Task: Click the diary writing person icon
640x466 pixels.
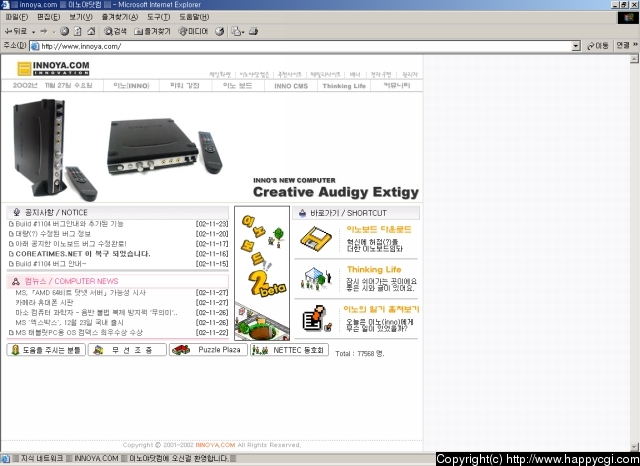Action: [317, 318]
